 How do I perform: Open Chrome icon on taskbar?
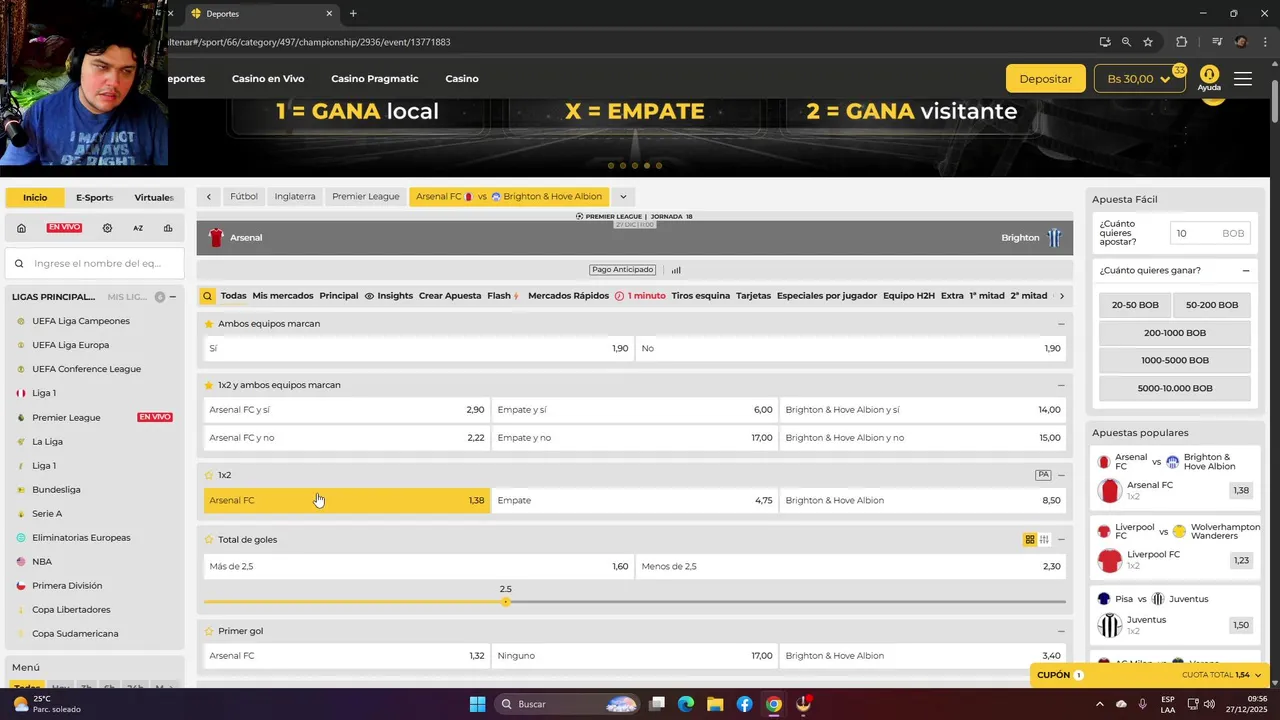[773, 704]
